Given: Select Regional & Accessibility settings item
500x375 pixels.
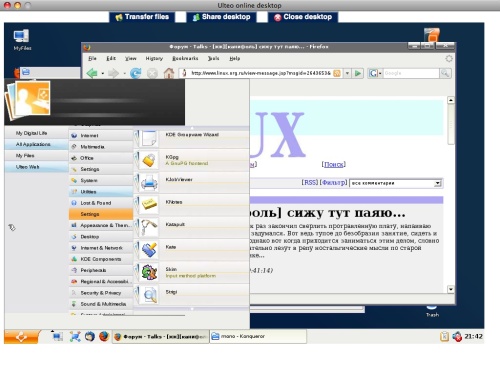Looking at the screenshot, I should pyautogui.click(x=101, y=282).
